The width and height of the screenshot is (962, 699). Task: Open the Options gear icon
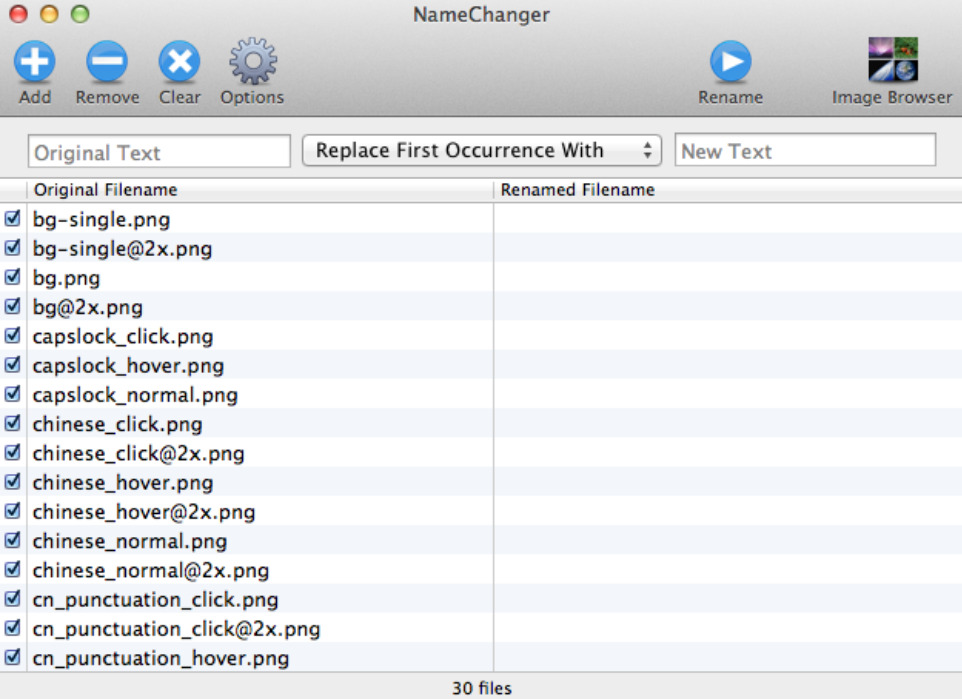click(252, 62)
